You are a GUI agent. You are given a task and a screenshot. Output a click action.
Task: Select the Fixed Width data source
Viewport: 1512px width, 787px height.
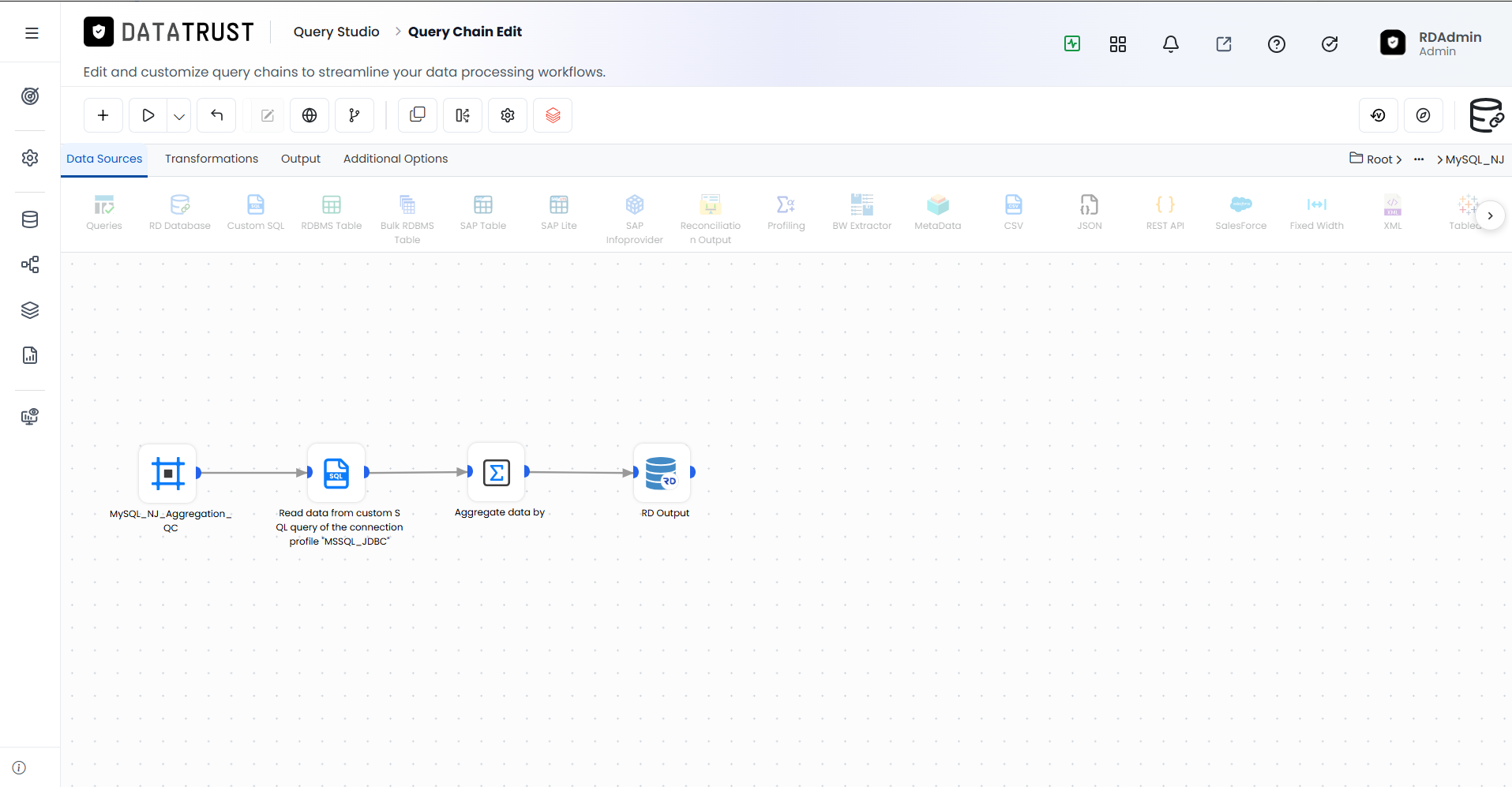(x=1317, y=212)
